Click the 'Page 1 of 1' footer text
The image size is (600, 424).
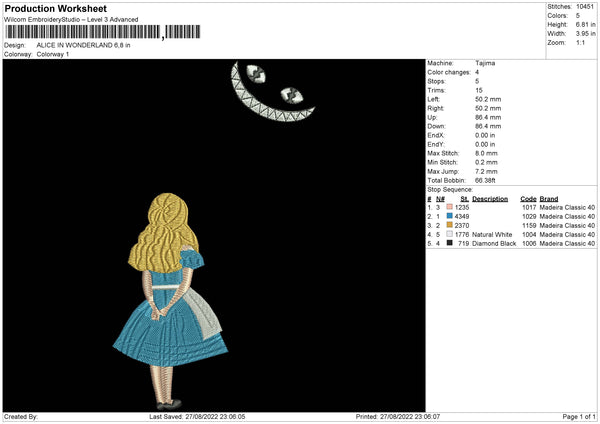(x=579, y=417)
